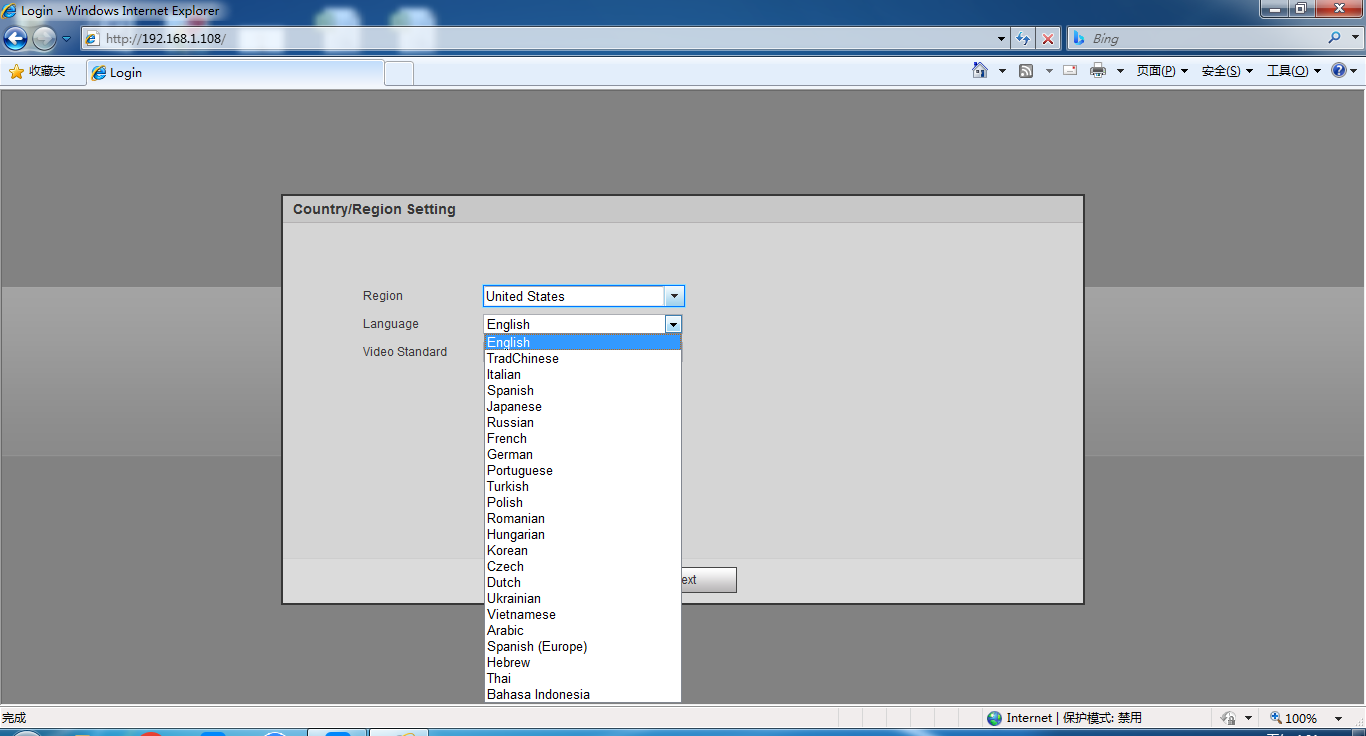This screenshot has height=736, width=1366.
Task: Open zoom level 100% control in status bar
Action: click(1300, 718)
